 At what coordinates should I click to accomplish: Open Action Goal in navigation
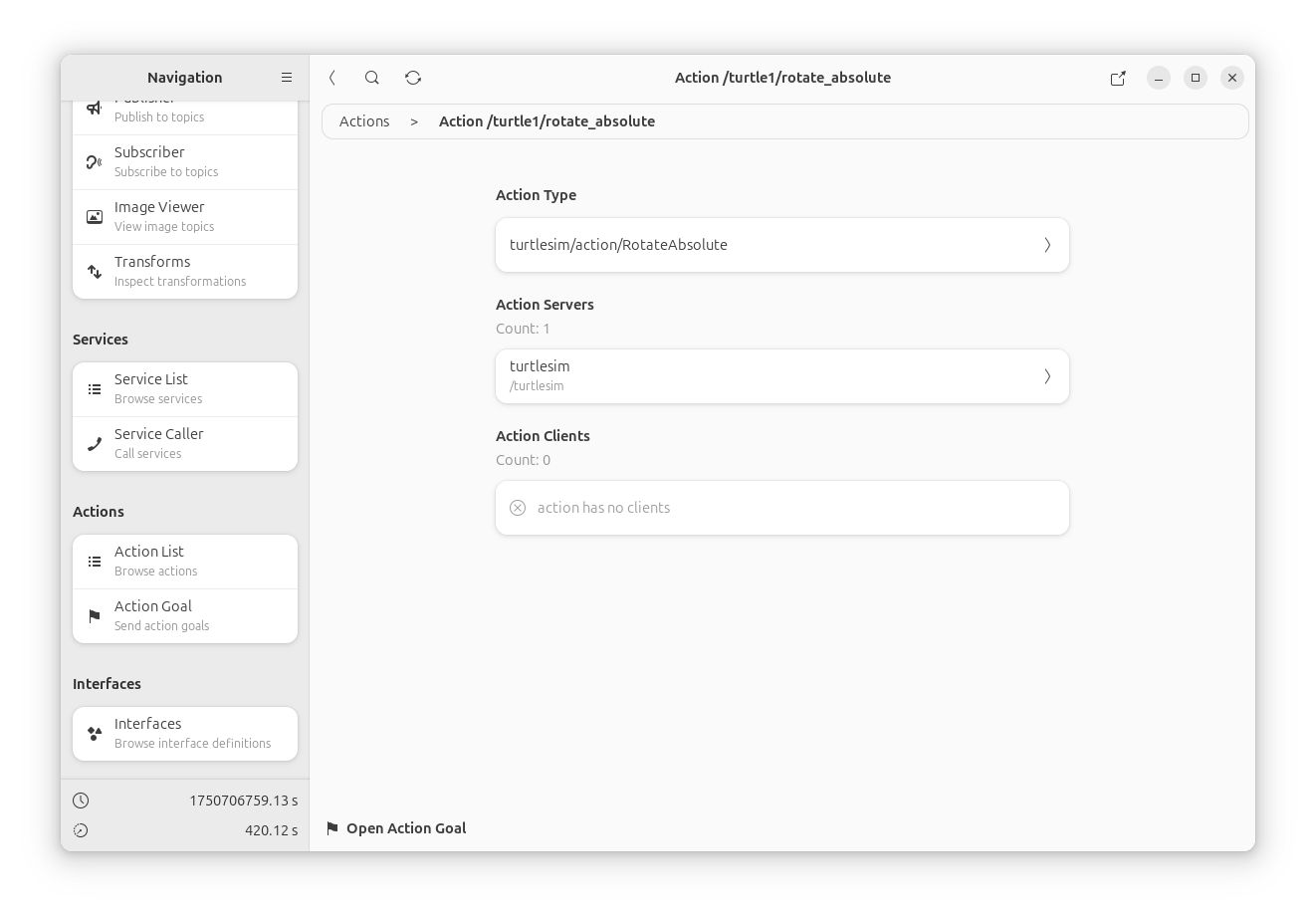click(185, 616)
